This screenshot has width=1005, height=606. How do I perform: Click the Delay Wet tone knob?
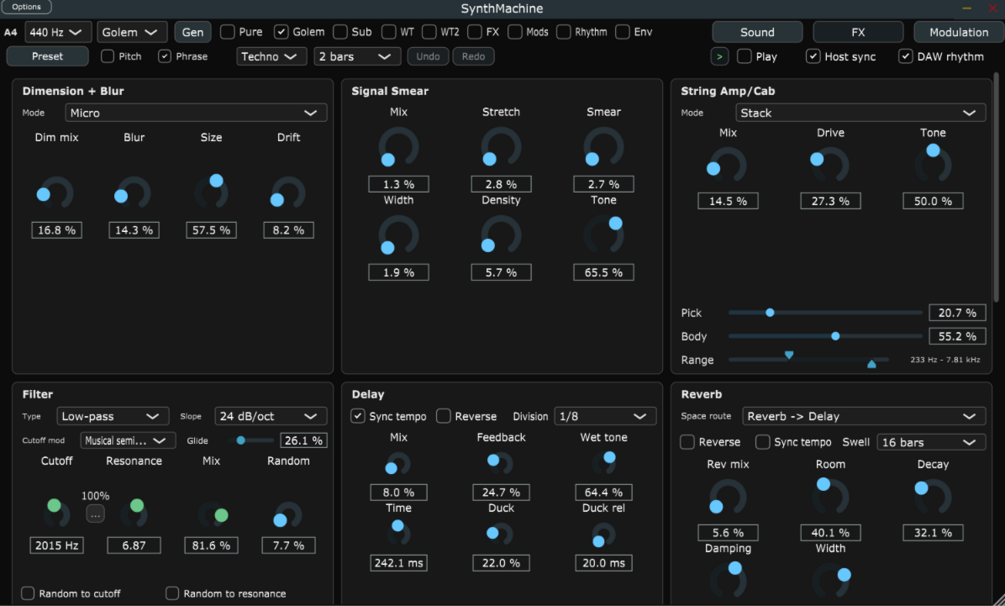(x=603, y=464)
